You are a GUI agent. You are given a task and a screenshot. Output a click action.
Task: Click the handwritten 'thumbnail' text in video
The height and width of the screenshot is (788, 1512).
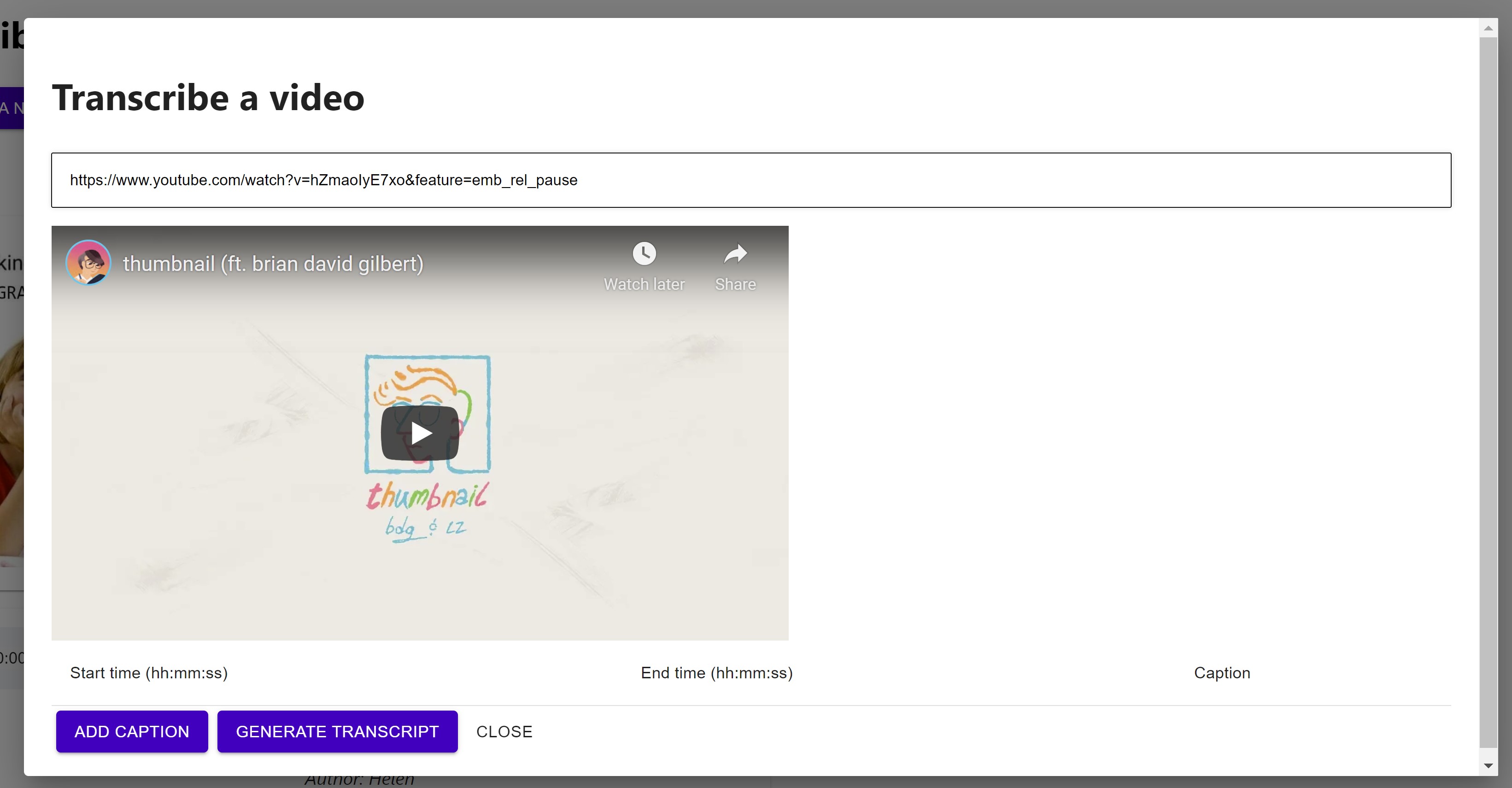(x=428, y=496)
